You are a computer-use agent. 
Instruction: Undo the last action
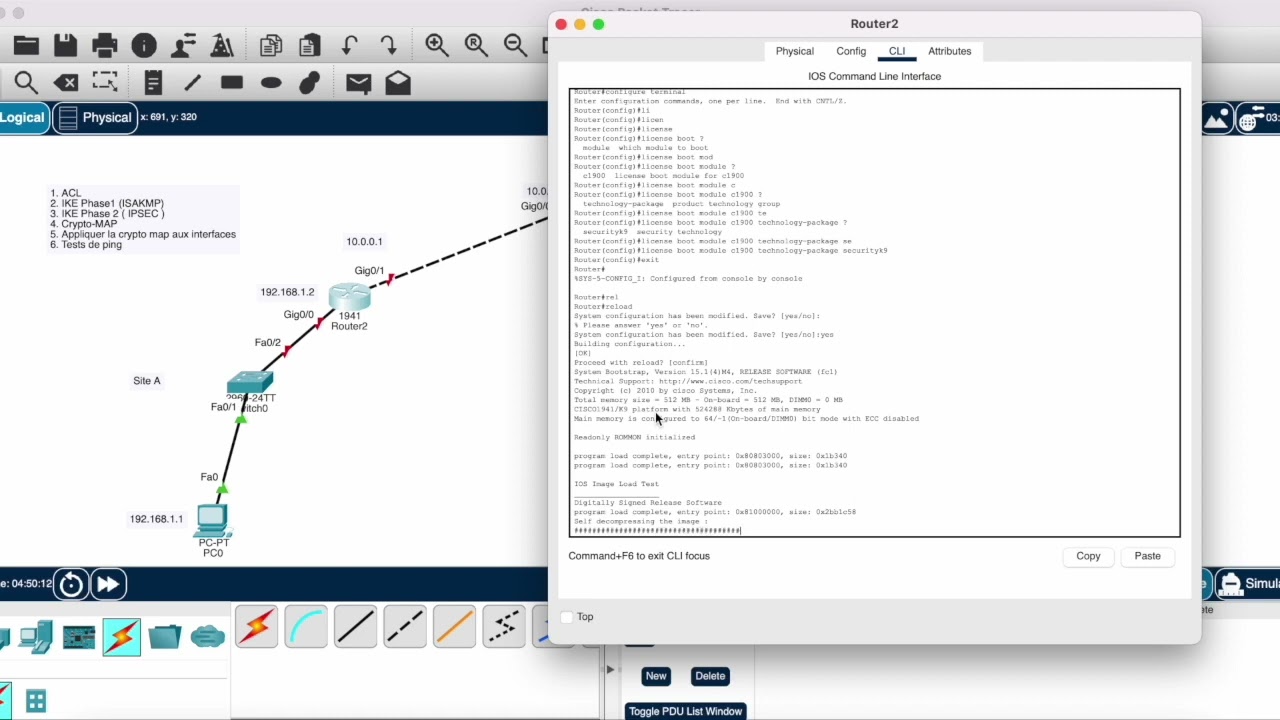[349, 45]
